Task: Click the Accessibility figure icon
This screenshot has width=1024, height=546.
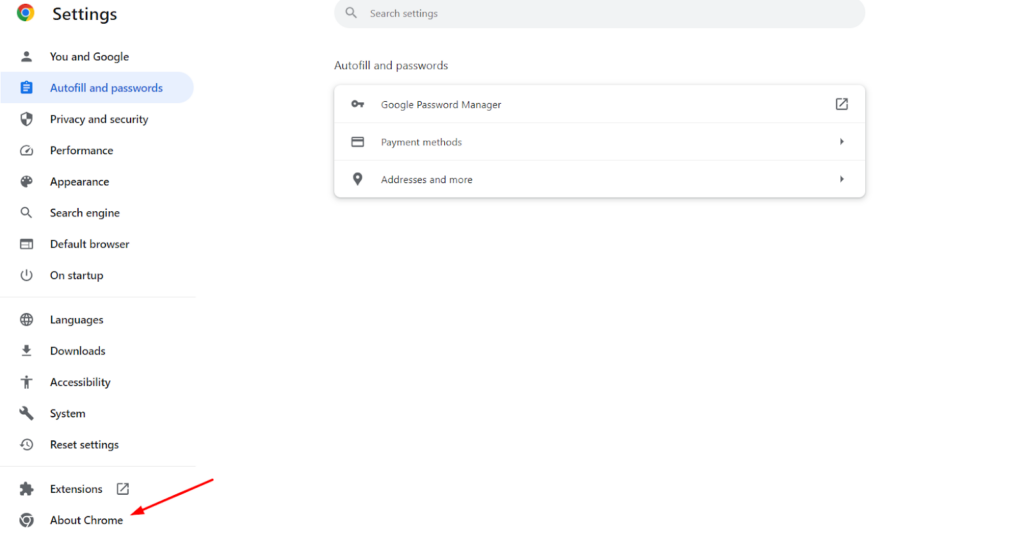Action: pyautogui.click(x=27, y=382)
